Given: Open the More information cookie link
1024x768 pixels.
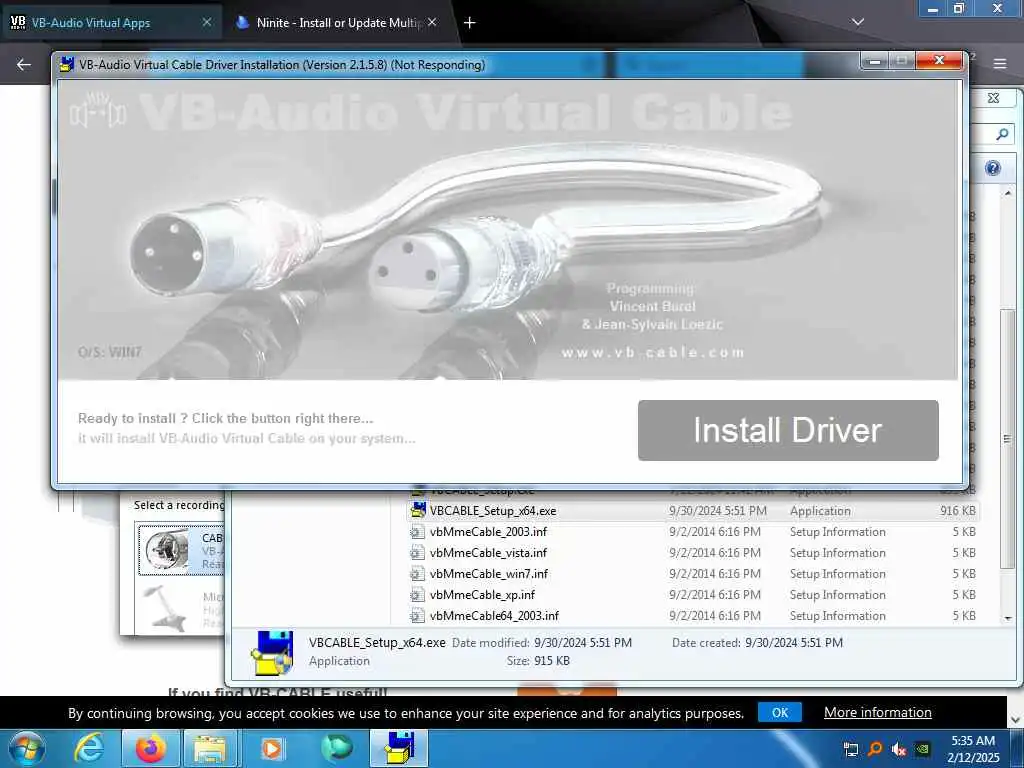Looking at the screenshot, I should 877,712.
